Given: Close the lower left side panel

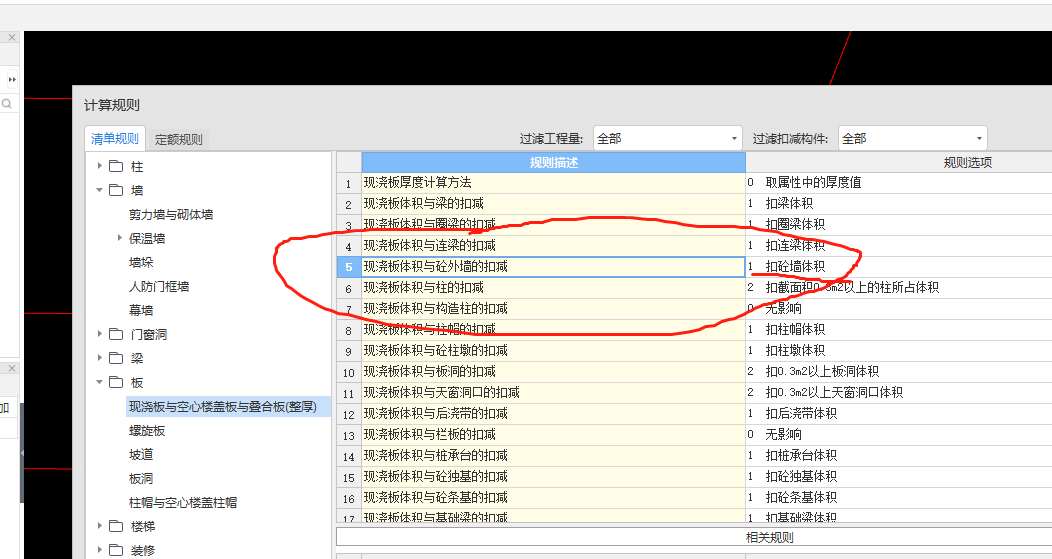Looking at the screenshot, I should coord(11,368).
